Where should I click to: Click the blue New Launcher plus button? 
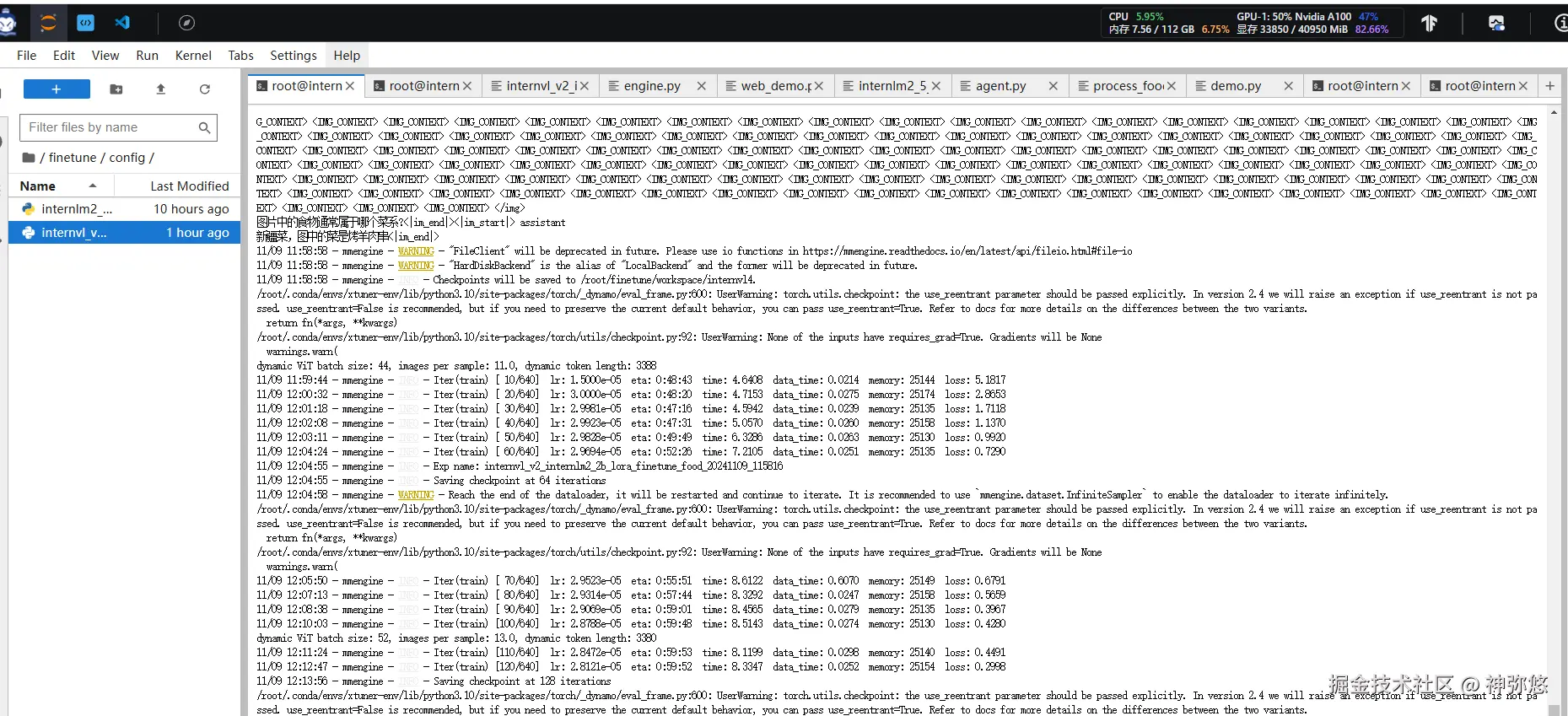(x=57, y=89)
